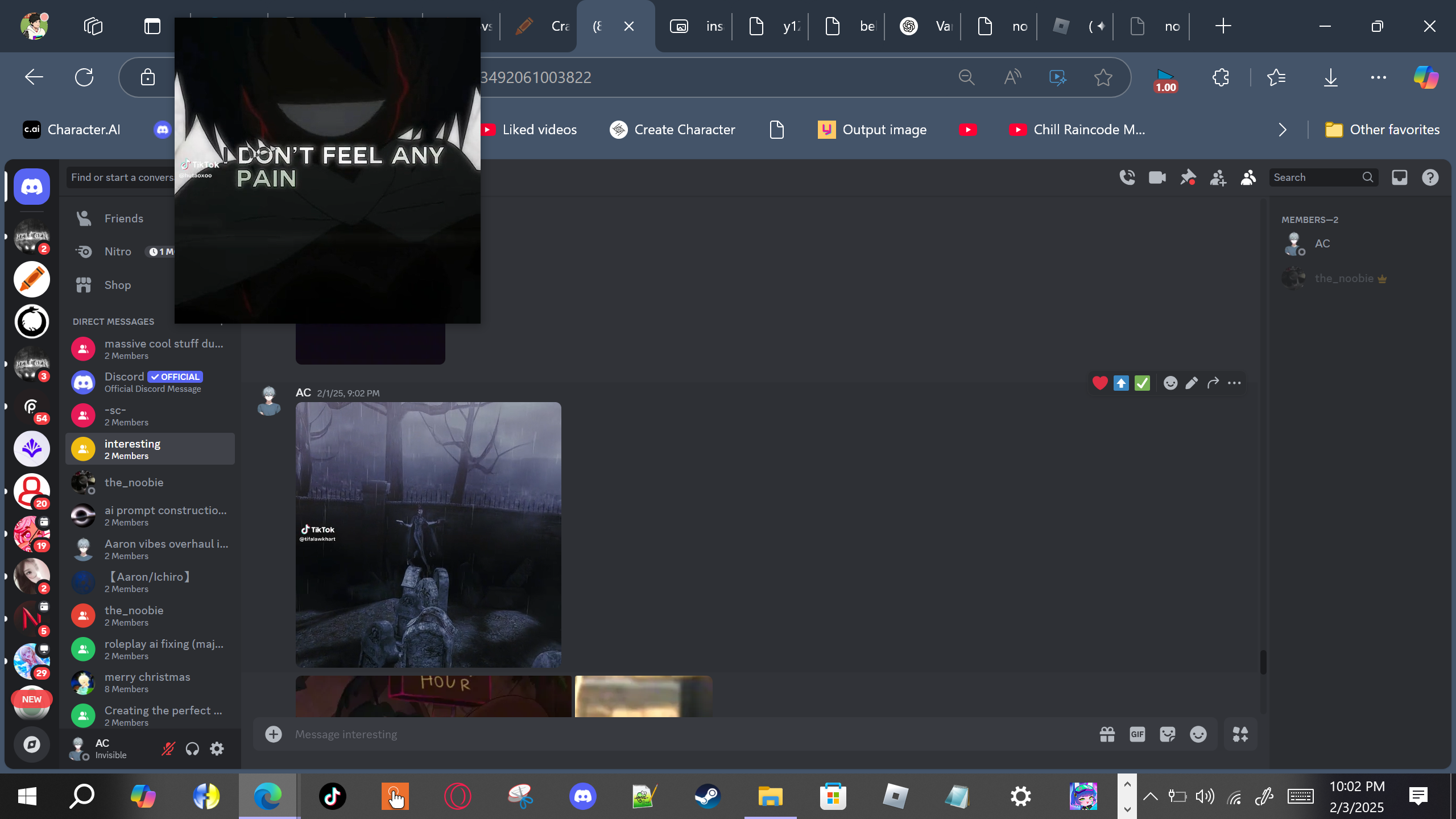This screenshot has height=819, width=1456.
Task: Open more options for AC's message
Action: tap(1234, 383)
